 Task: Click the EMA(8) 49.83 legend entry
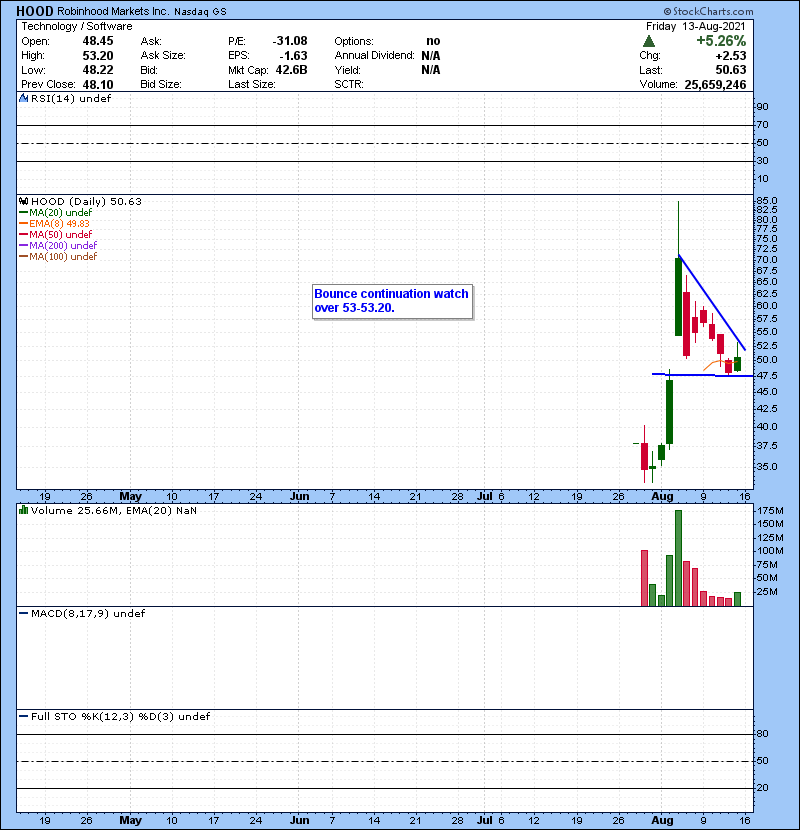55,224
